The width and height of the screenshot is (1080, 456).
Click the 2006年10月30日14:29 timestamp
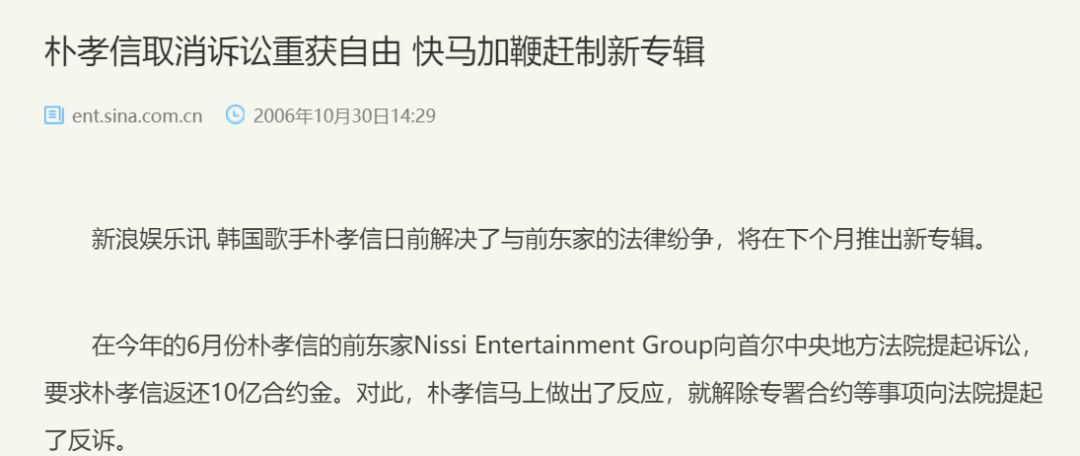point(344,116)
